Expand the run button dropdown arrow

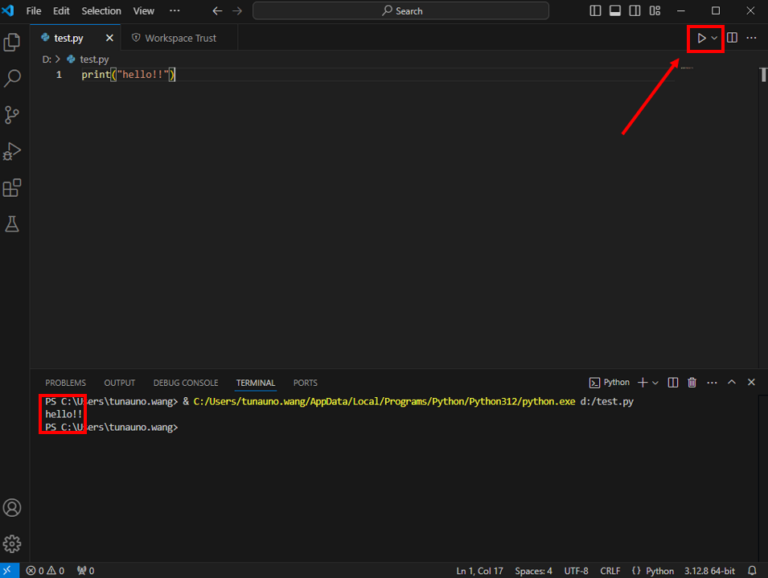714,38
